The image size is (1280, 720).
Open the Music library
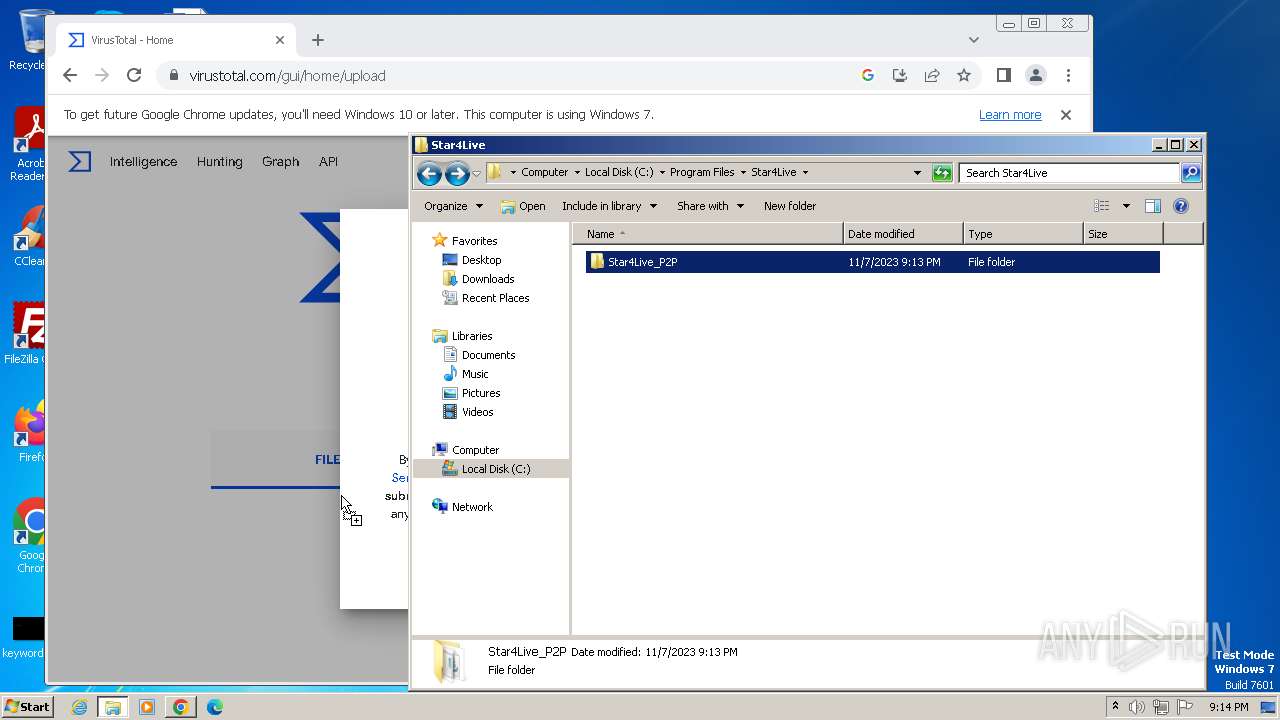pyautogui.click(x=474, y=374)
